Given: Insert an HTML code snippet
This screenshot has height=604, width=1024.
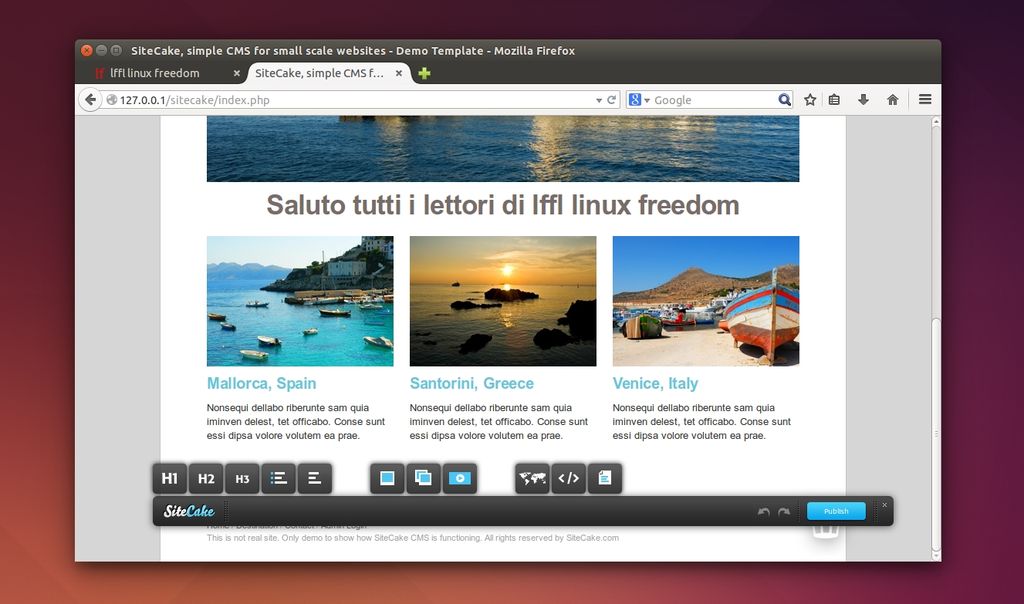Looking at the screenshot, I should click(x=568, y=479).
